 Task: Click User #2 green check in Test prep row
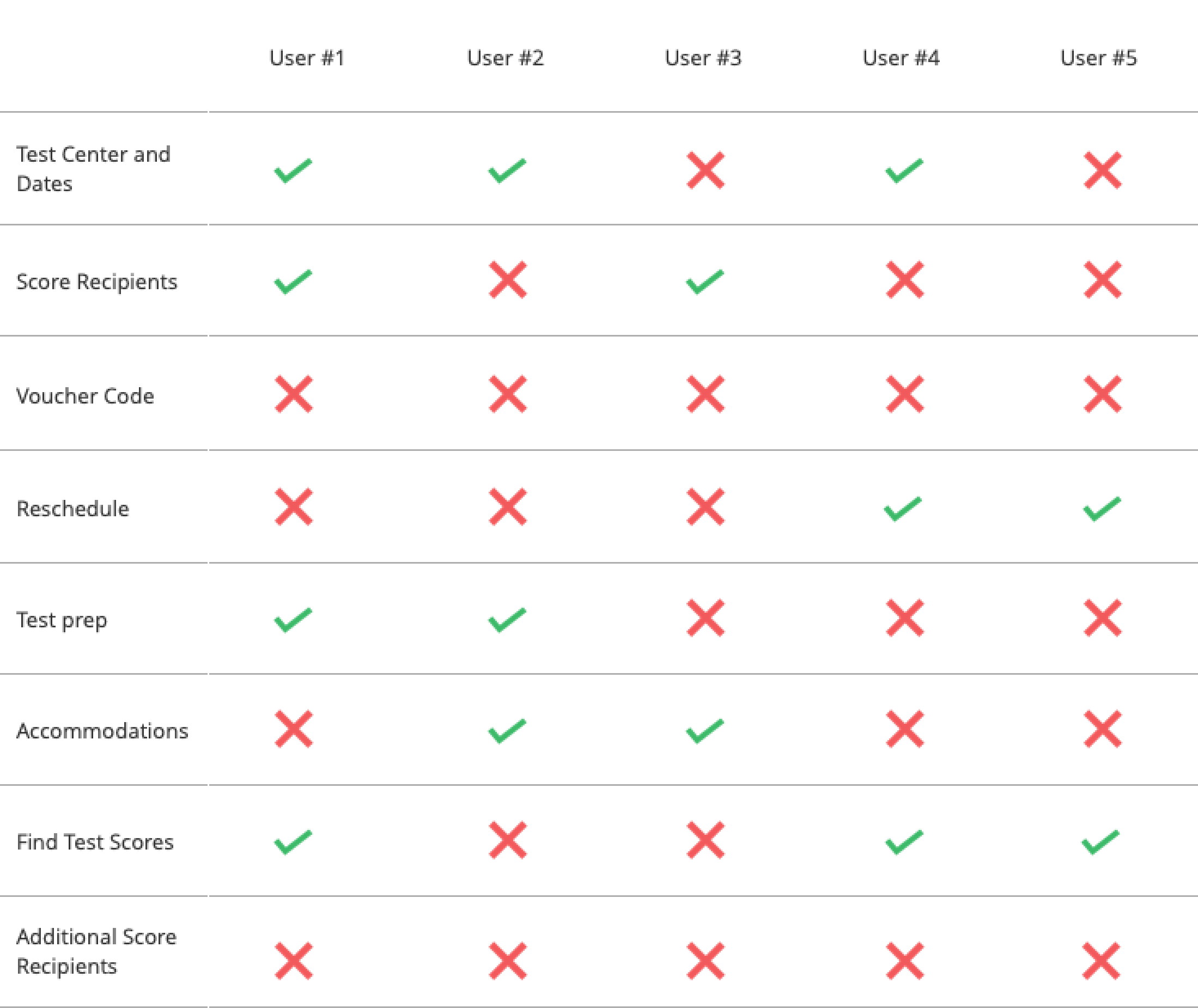[x=507, y=619]
